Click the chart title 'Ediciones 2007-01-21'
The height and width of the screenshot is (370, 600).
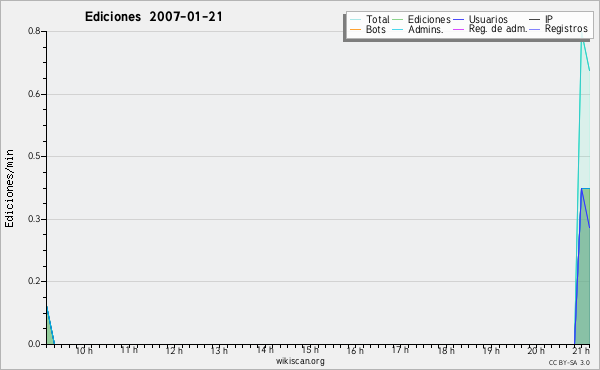click(x=153, y=17)
